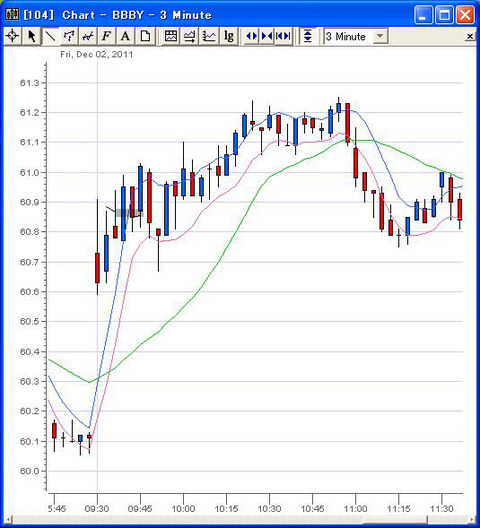Click the 10:00 time axis label
Viewport: 480px width, 528px height.
pos(183,509)
